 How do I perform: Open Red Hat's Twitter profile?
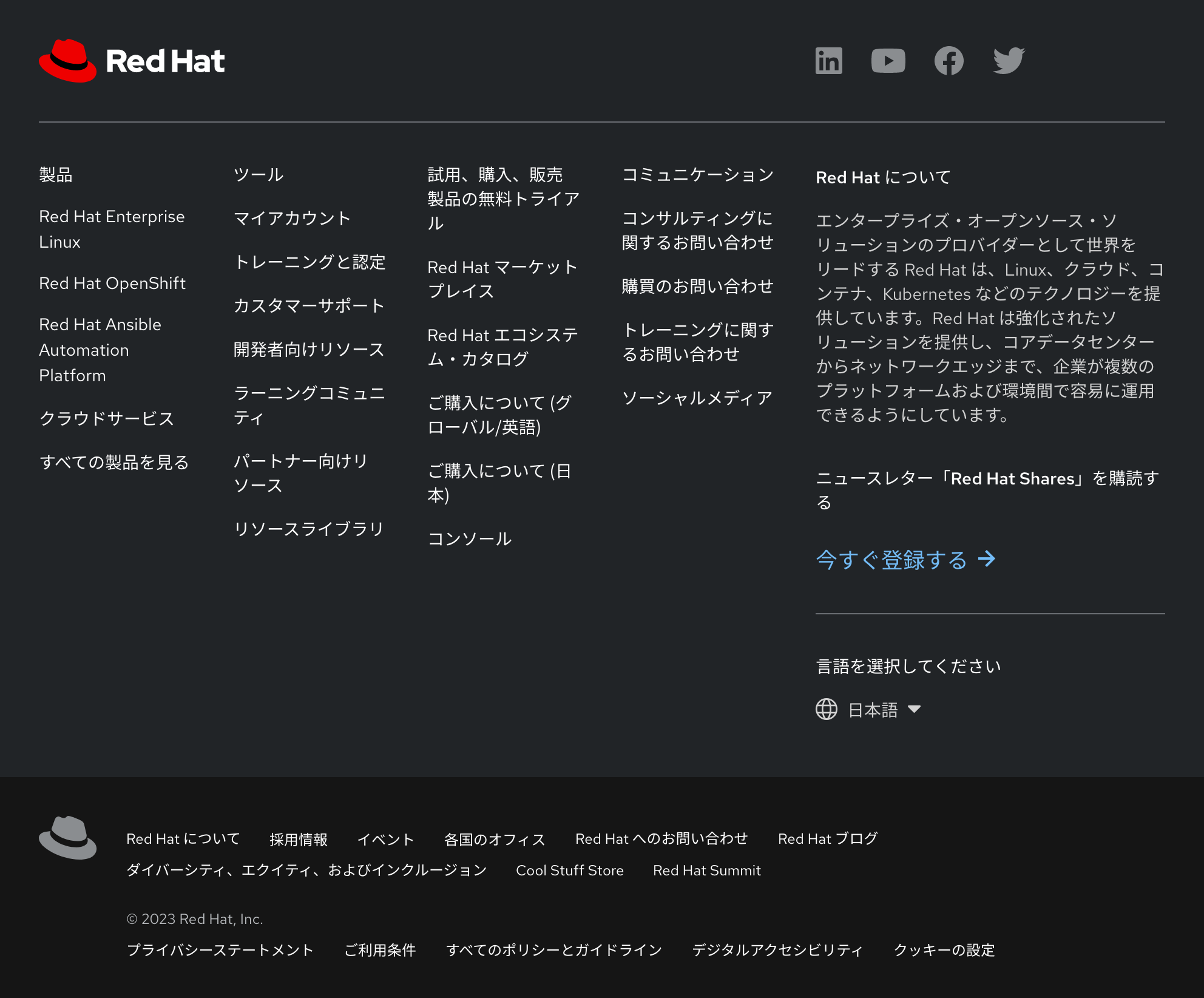(x=1009, y=60)
